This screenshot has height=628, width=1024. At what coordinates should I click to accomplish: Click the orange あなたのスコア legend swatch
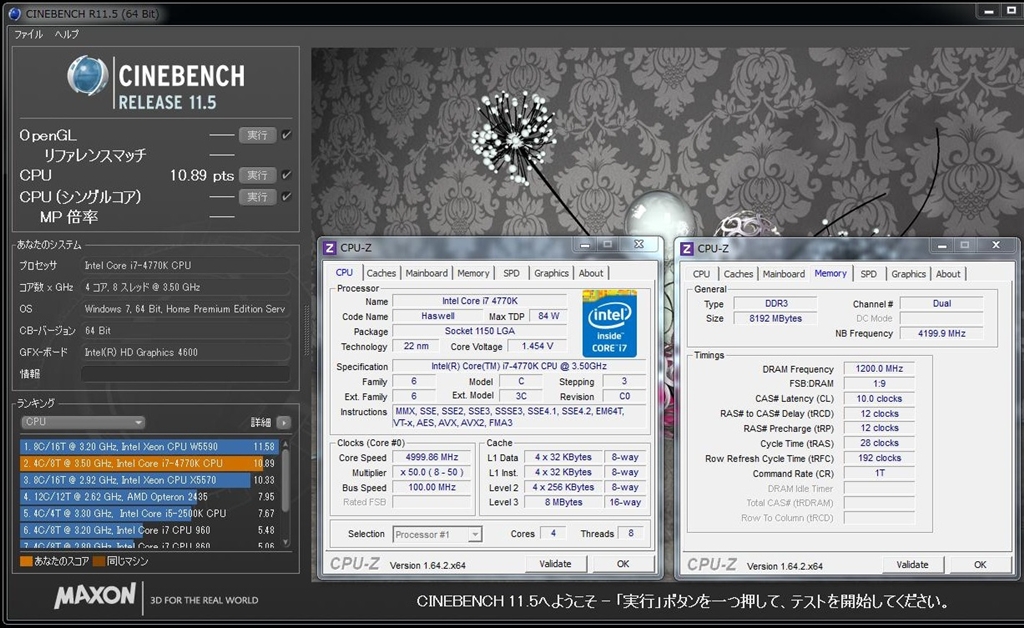click(26, 561)
